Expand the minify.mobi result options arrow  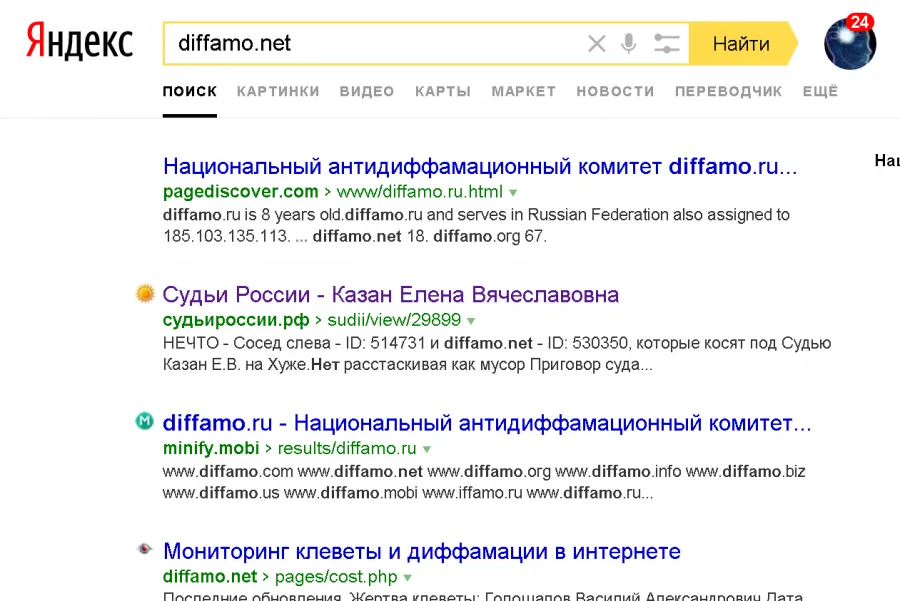426,449
